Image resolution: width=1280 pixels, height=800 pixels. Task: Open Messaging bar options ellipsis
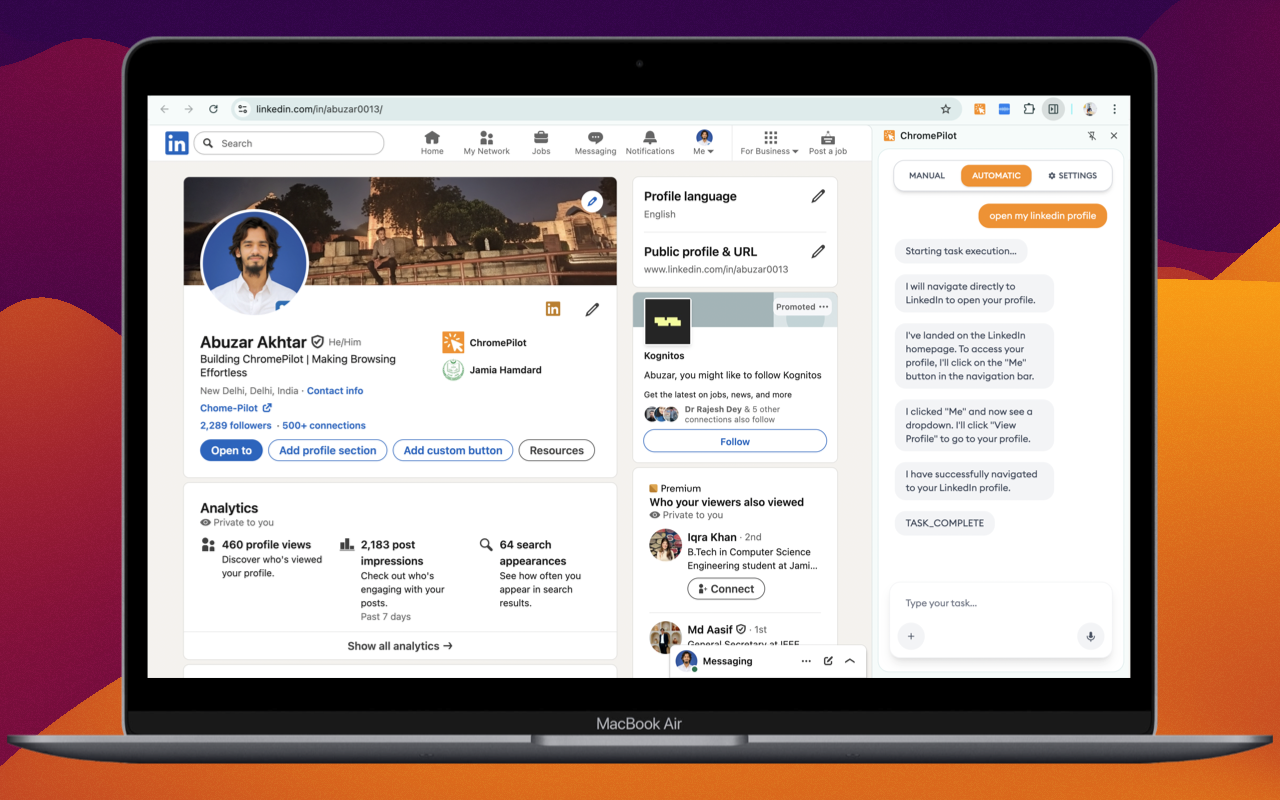pos(806,661)
